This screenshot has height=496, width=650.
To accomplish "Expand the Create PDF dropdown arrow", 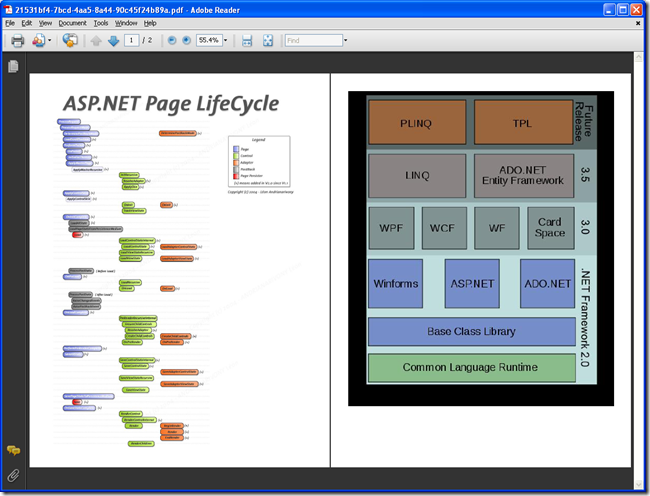I will (x=50, y=41).
